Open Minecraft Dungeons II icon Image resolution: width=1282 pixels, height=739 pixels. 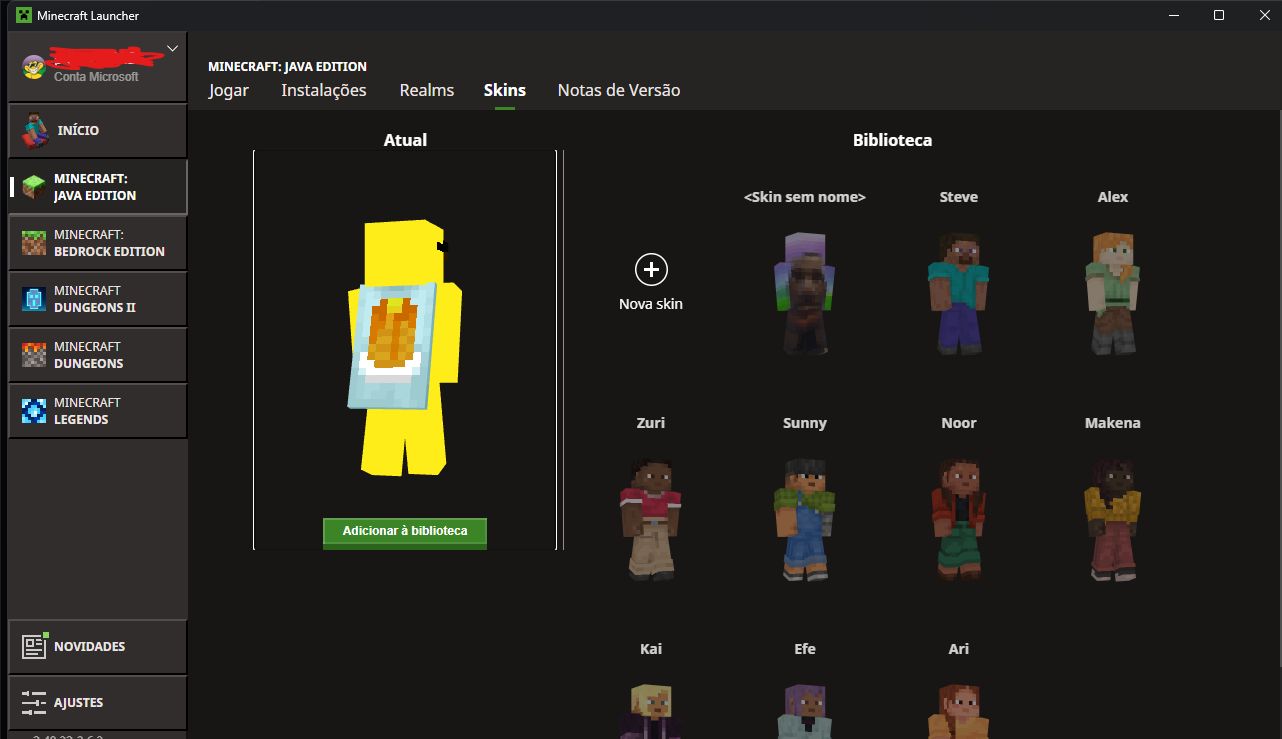pyautogui.click(x=34, y=299)
